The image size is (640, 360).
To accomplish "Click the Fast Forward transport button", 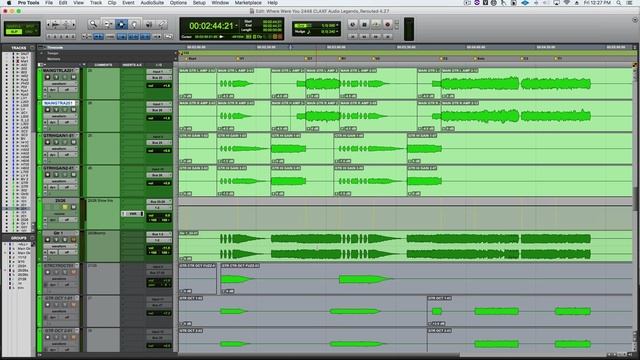I will click(376, 36).
